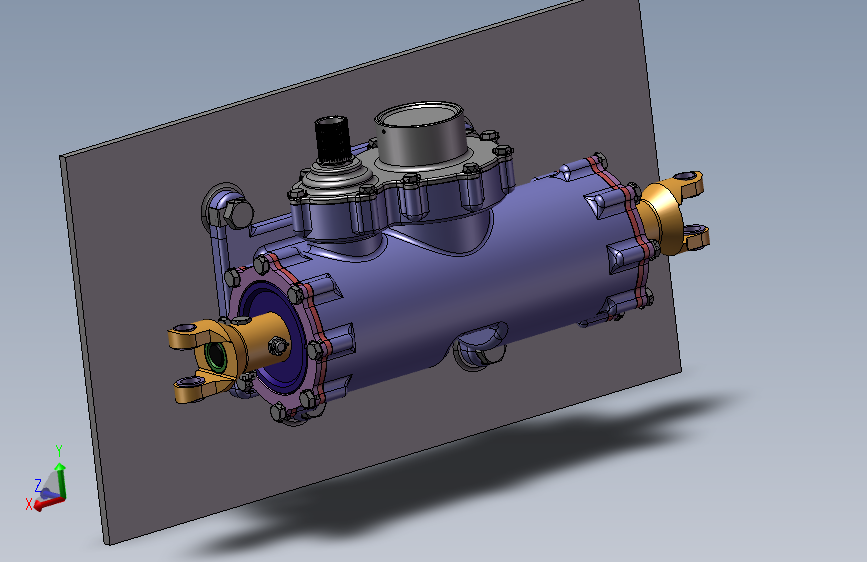867x562 pixels.
Task: Select the green seal ring inside left yoke
Action: [x=215, y=355]
